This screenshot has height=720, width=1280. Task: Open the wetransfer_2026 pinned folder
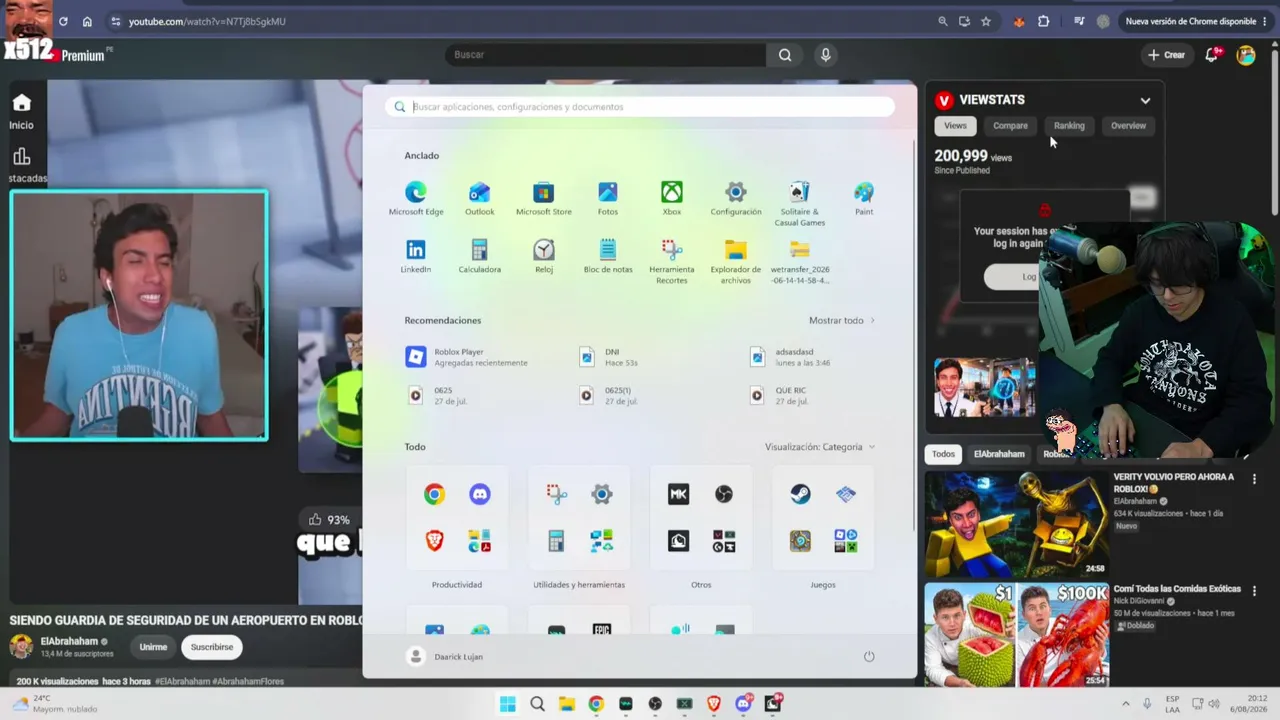800,261
